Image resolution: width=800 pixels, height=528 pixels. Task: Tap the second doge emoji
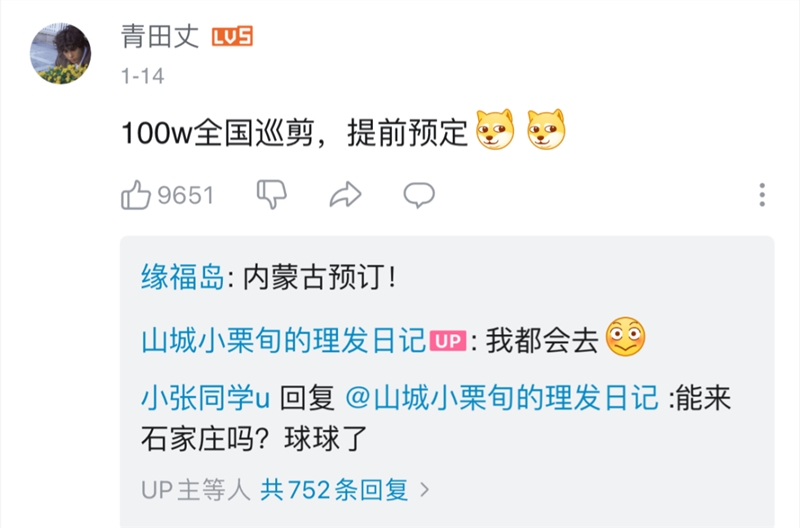pyautogui.click(x=546, y=130)
